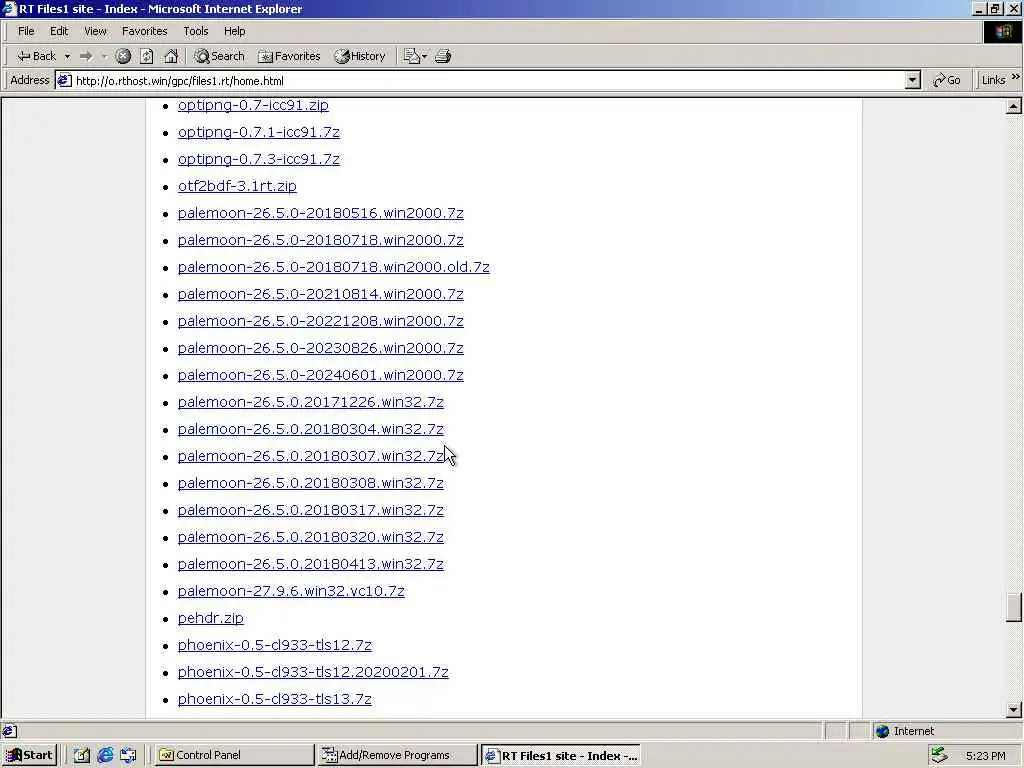The width and height of the screenshot is (1024, 768).
Task: Open palemoon-26.5.0-20240601.win2000.7z link
Action: 321,375
